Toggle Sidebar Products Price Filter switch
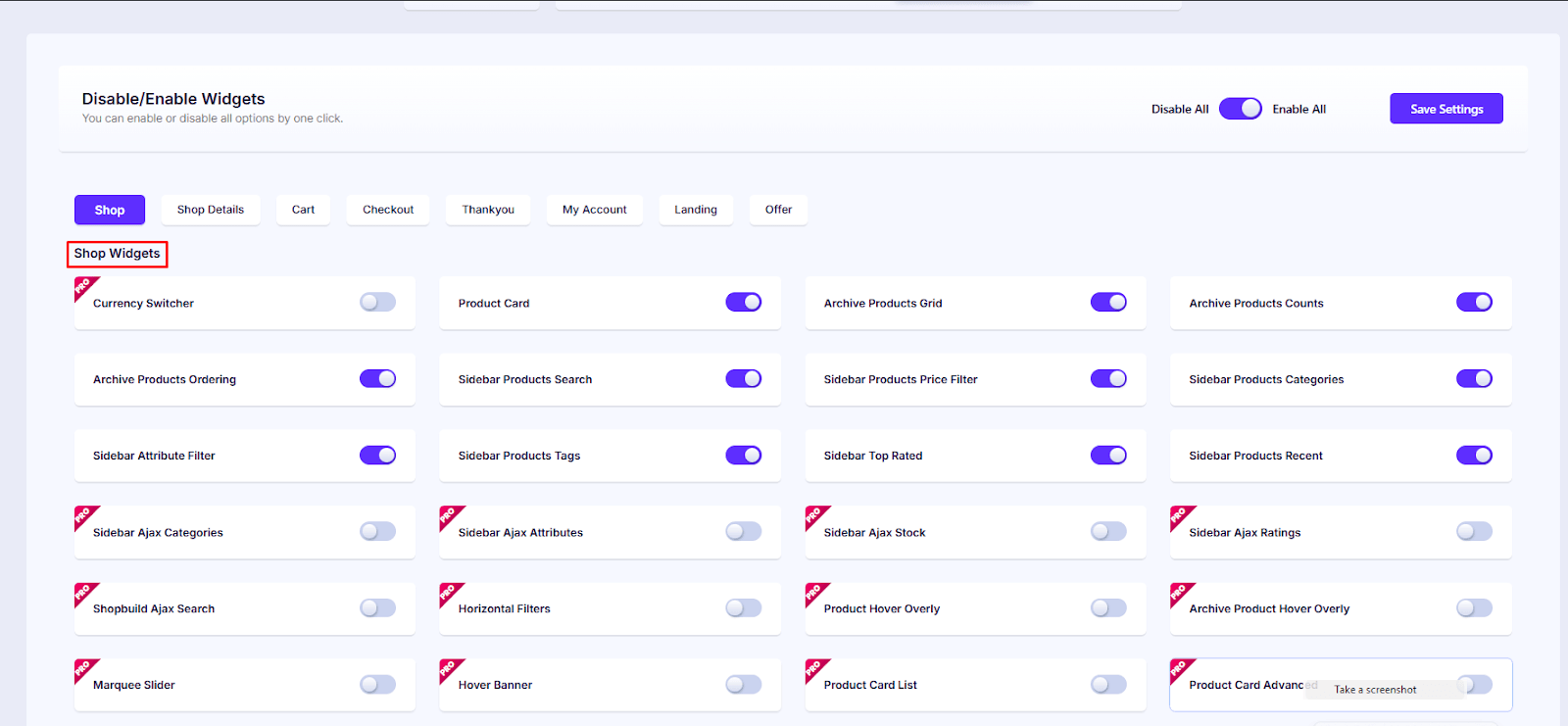The height and width of the screenshot is (726, 1568). click(x=1108, y=378)
